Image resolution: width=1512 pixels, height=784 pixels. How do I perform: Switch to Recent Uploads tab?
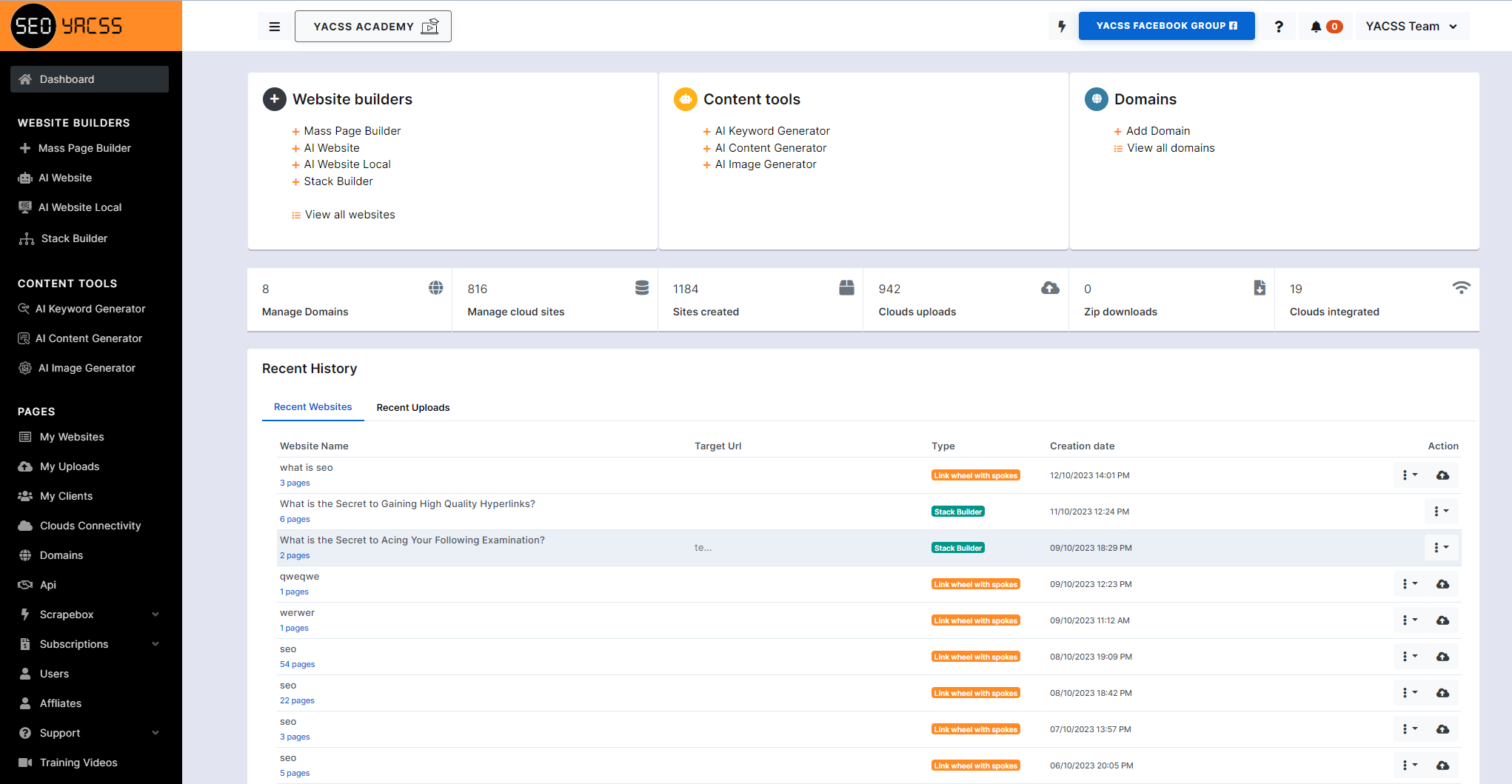point(413,408)
